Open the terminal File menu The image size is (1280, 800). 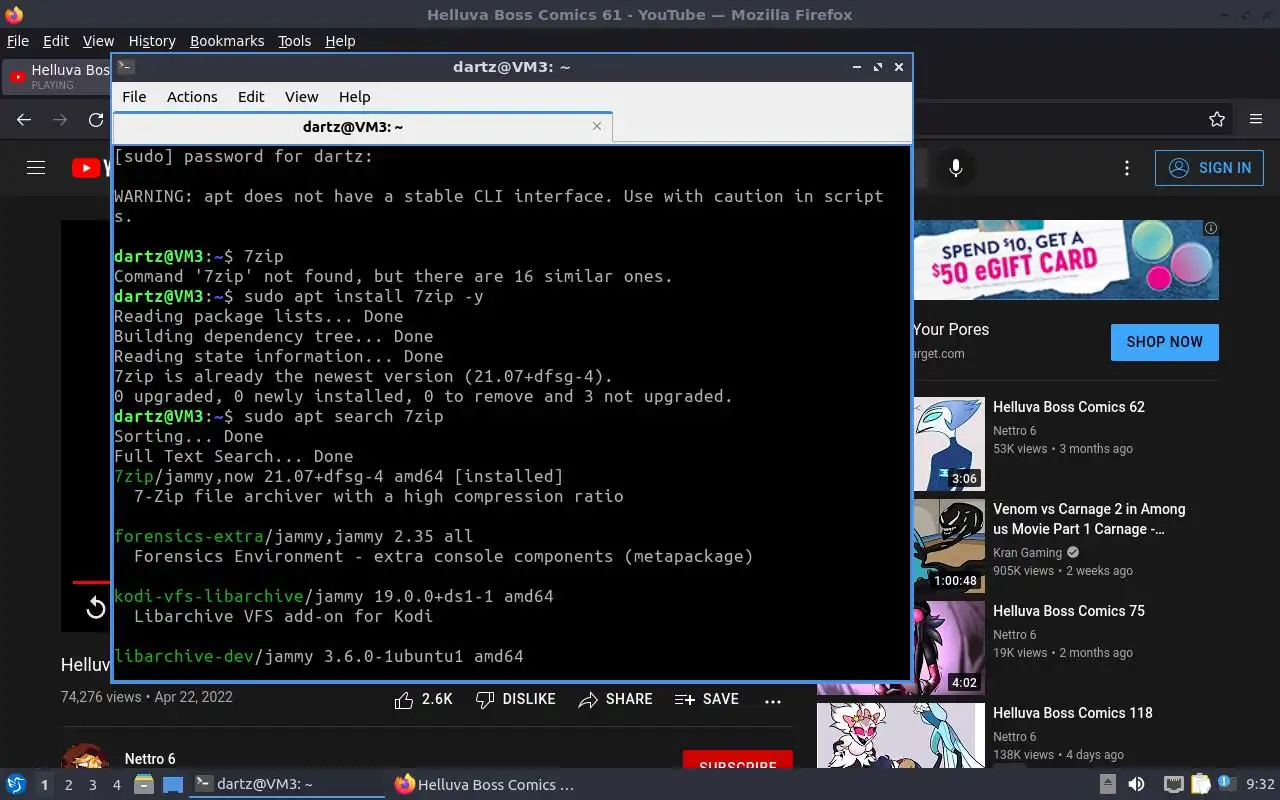click(134, 97)
